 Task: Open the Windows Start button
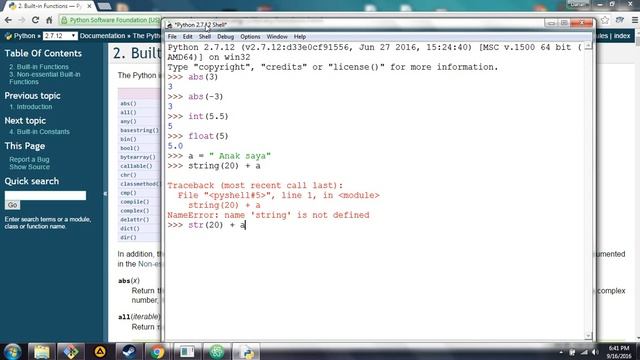(12, 351)
